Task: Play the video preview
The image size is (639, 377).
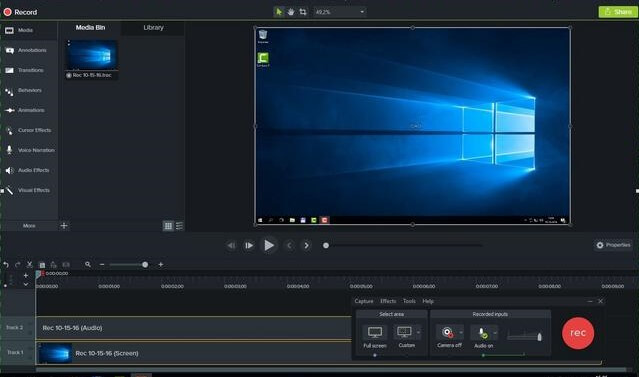Action: [269, 245]
